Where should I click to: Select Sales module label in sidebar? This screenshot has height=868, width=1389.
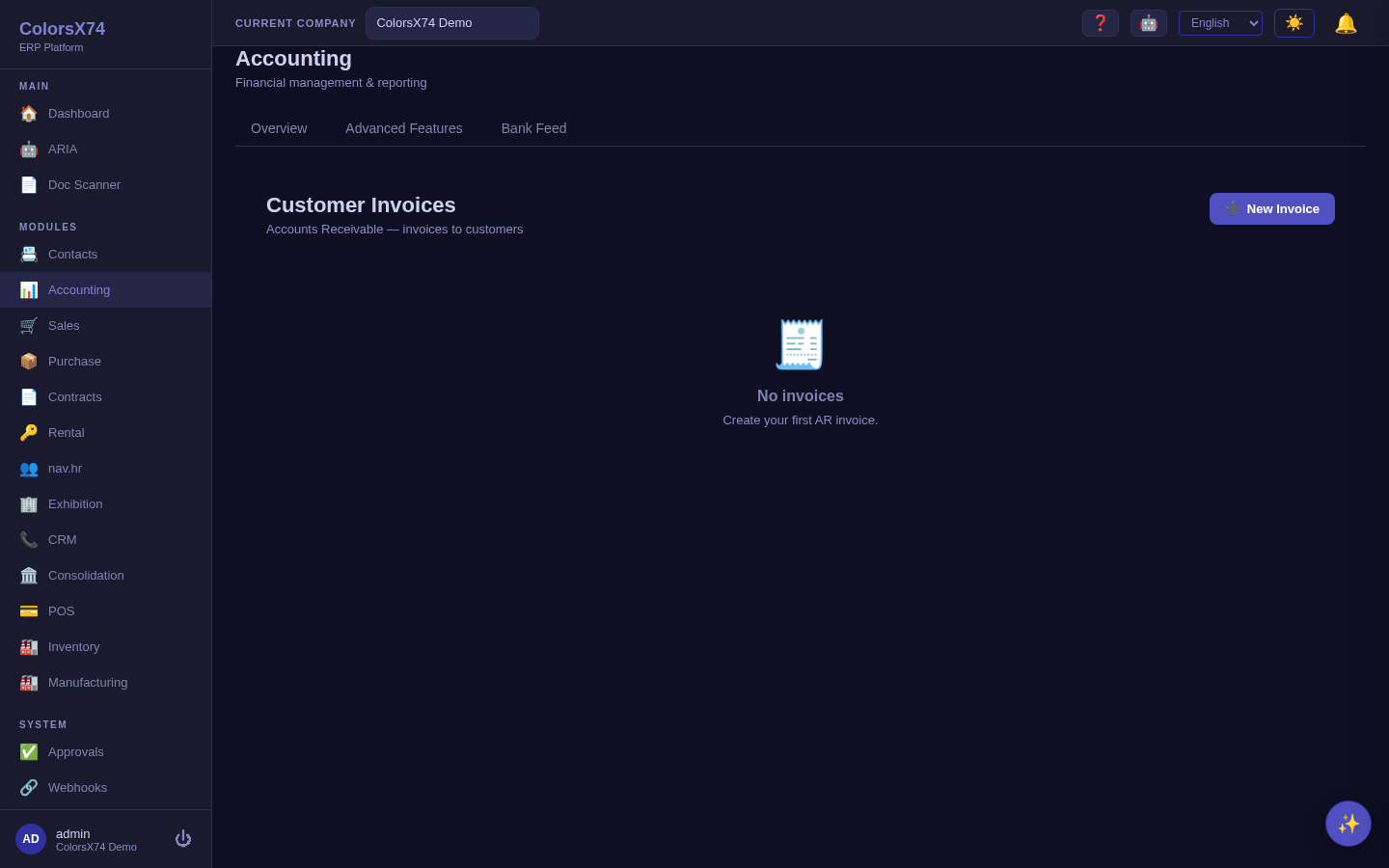click(64, 326)
